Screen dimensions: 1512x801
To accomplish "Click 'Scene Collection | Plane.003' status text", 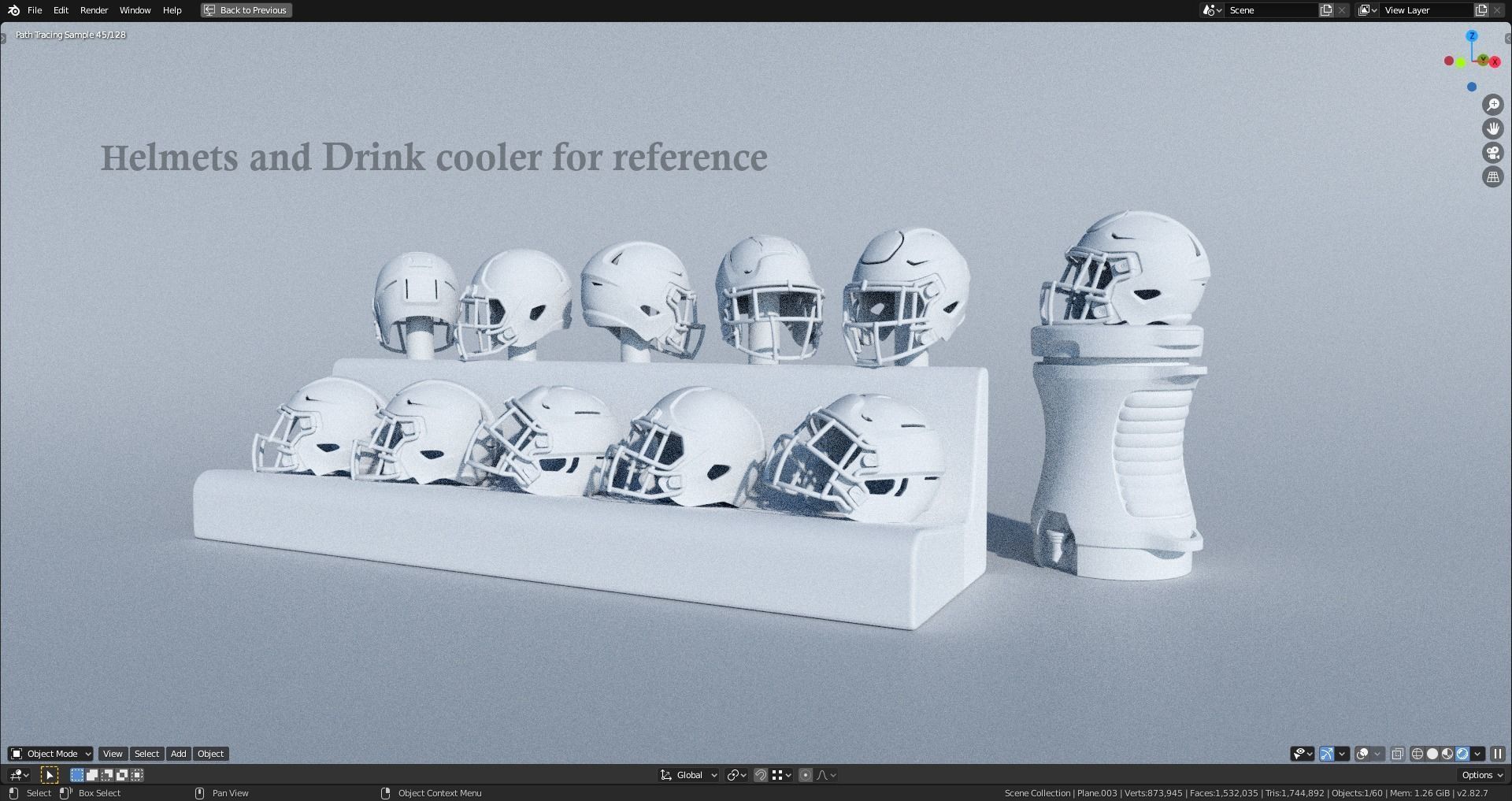I will pos(1061,793).
